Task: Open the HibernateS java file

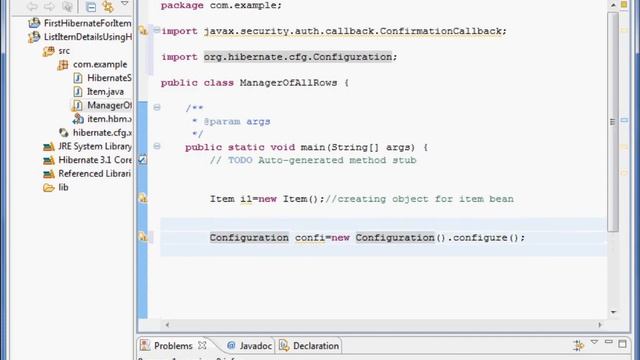Action: pyautogui.click(x=109, y=78)
